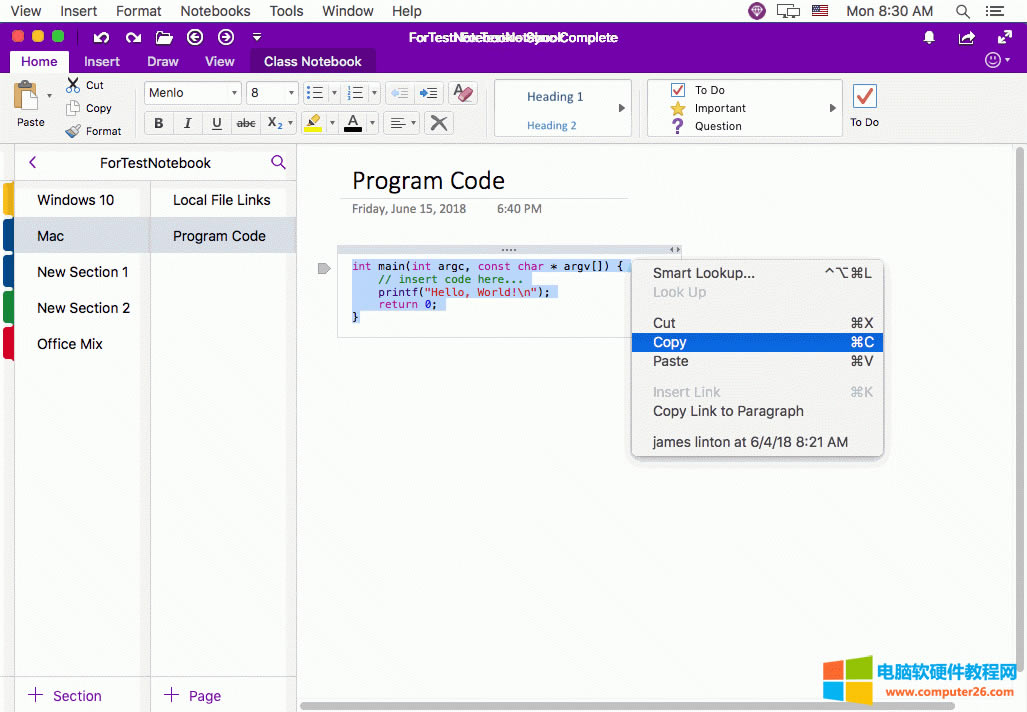1027x712 pixels.
Task: Toggle bold formatting on selected text
Action: [158, 123]
